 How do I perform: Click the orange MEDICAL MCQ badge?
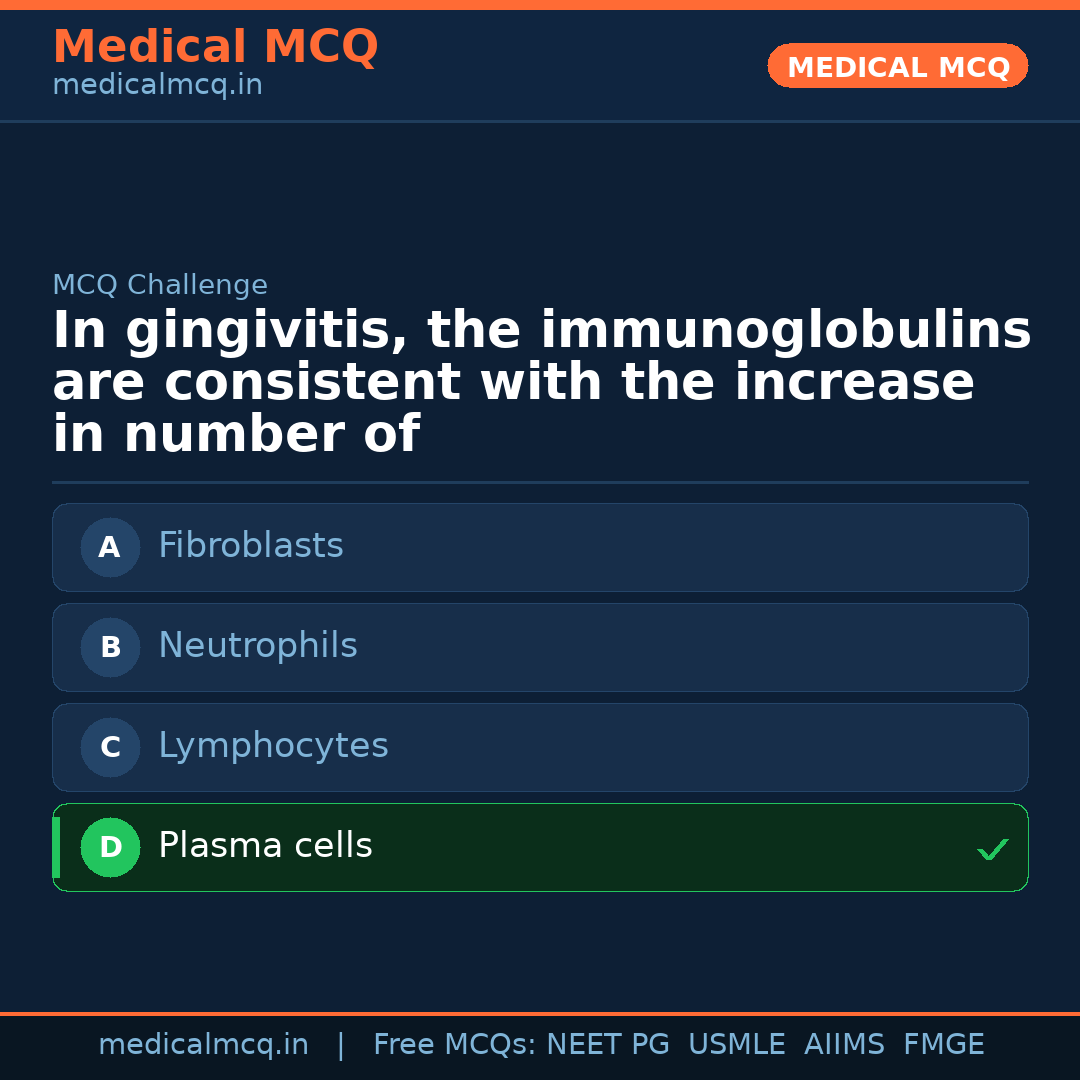[898, 67]
